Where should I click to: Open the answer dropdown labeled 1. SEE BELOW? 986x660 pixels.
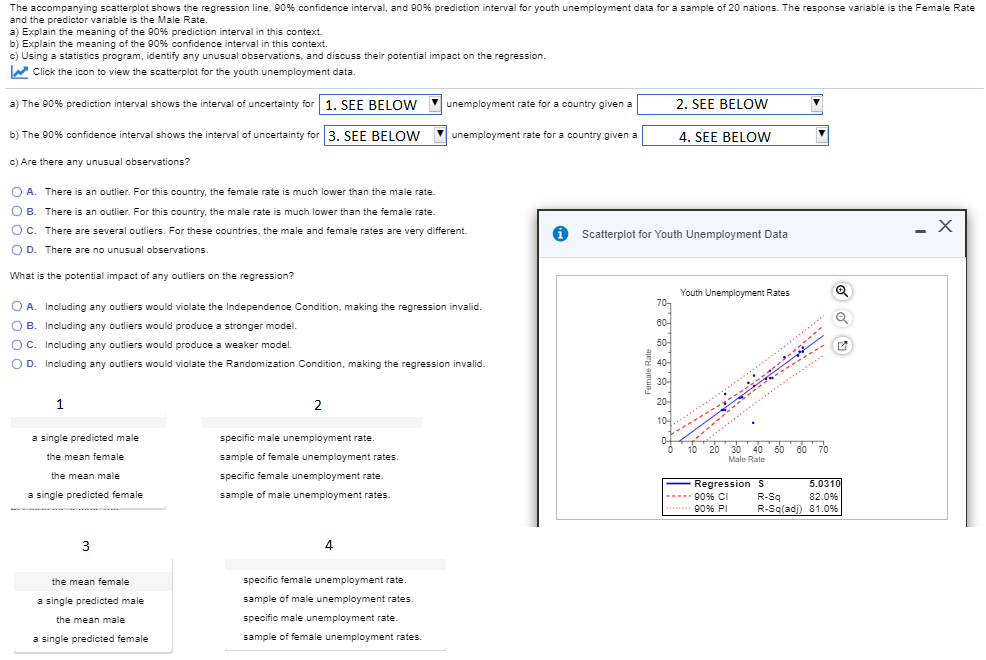437,104
